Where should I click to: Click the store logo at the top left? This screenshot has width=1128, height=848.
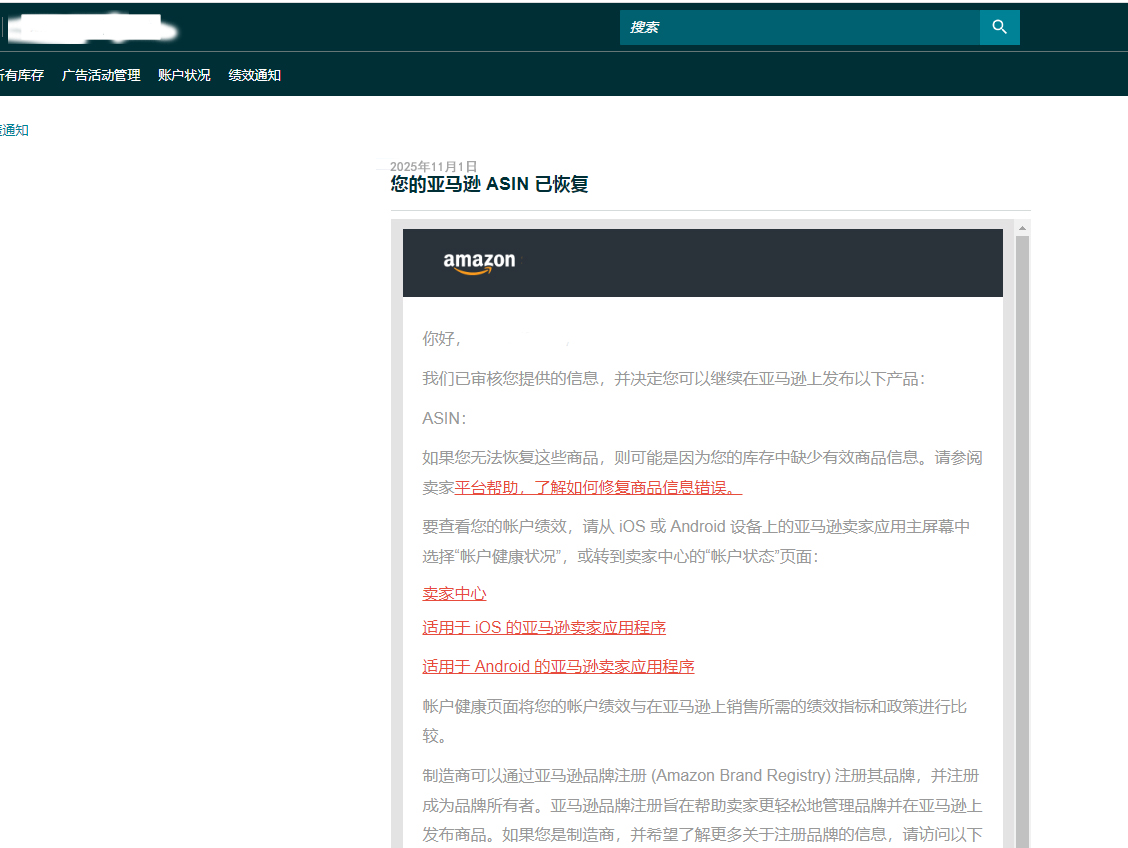(x=90, y=27)
